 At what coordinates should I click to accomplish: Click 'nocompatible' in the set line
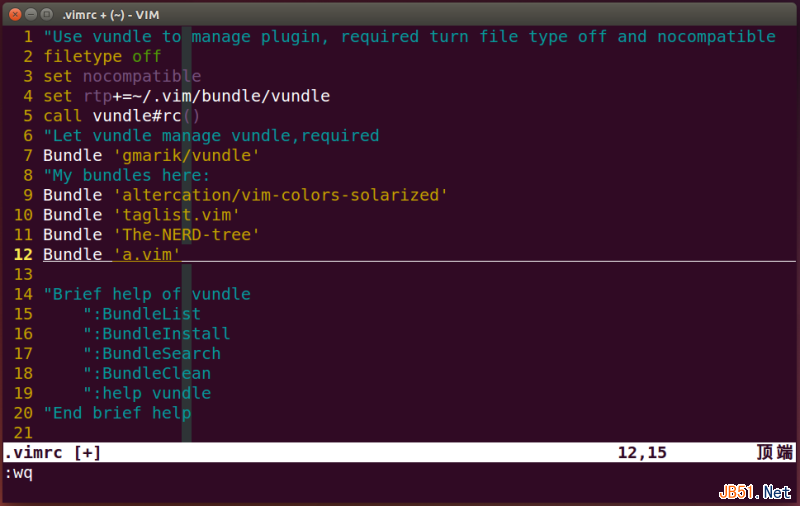141,76
